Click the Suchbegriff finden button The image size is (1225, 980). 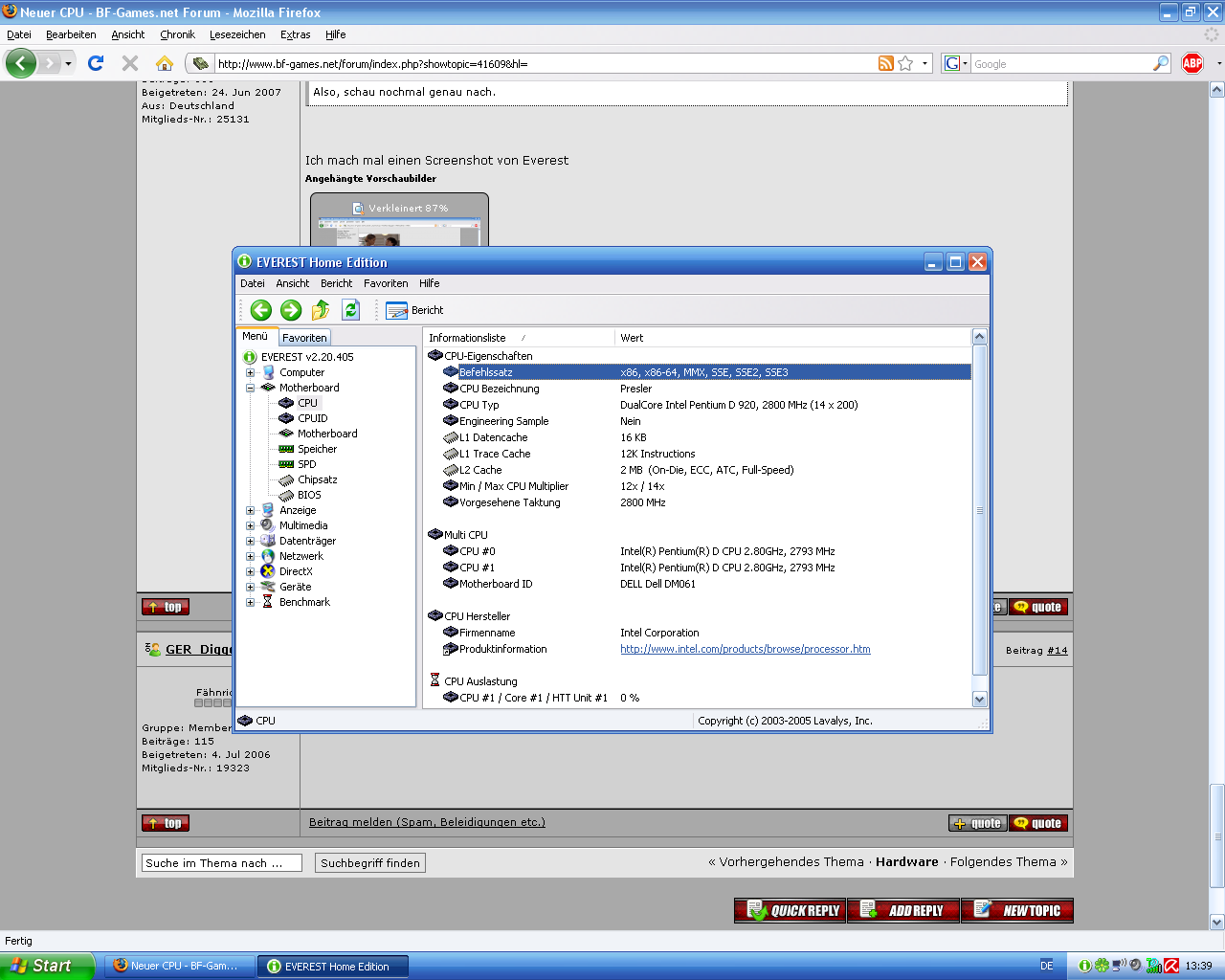click(x=370, y=863)
